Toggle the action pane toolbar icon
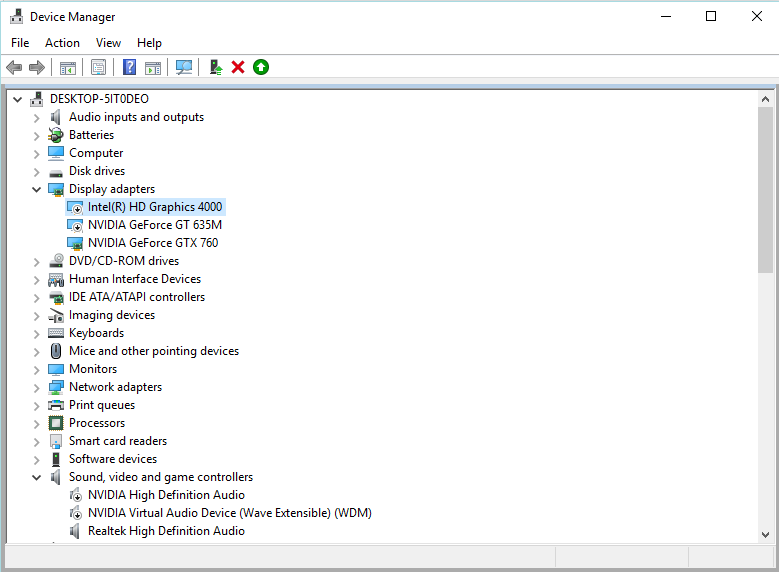This screenshot has width=779, height=572. (153, 67)
